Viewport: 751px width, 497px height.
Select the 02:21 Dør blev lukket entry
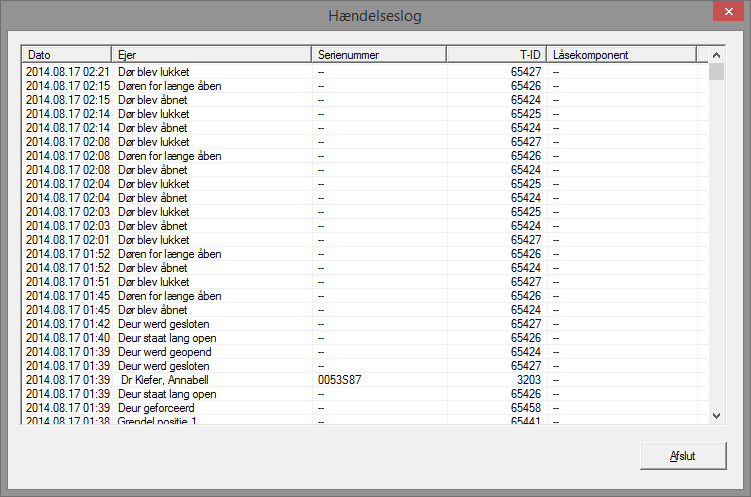[x=153, y=72]
